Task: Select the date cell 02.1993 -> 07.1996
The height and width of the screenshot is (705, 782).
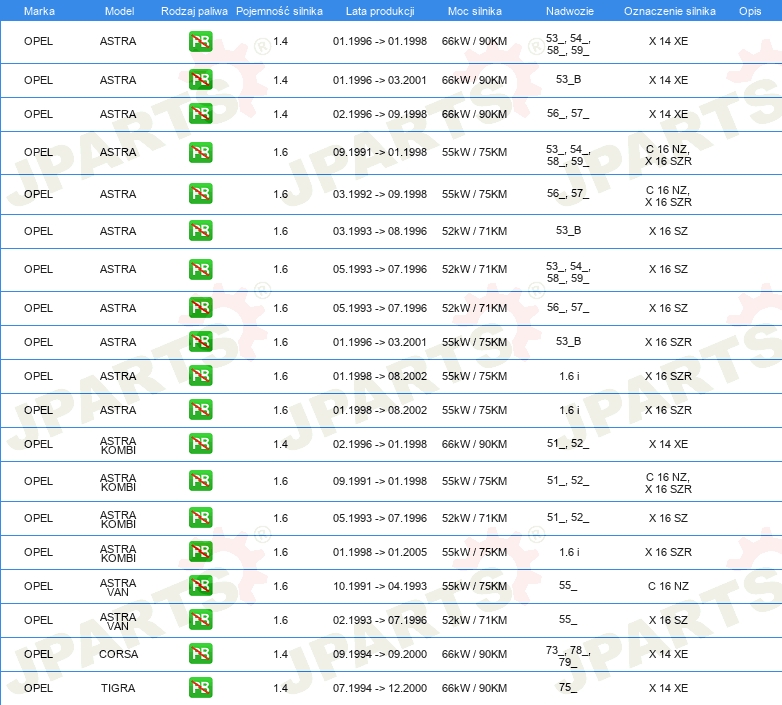Action: (380, 620)
